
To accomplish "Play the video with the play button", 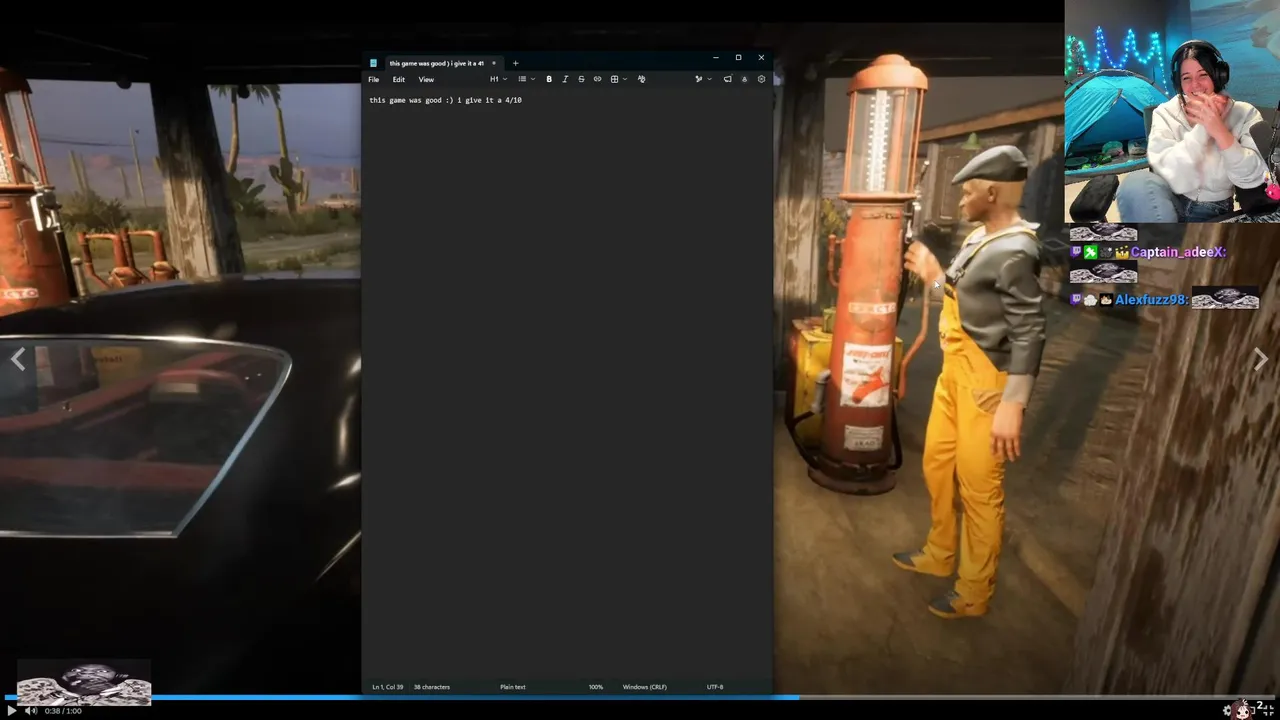I will click(x=12, y=710).
